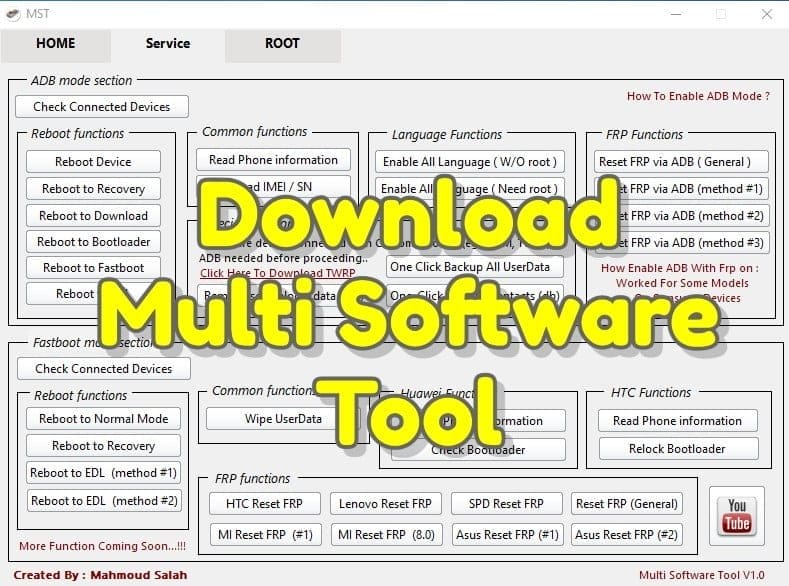Screen dimensions: 789x586
Task: Click ADB Reboot to Recovery button
Action: click(x=93, y=189)
